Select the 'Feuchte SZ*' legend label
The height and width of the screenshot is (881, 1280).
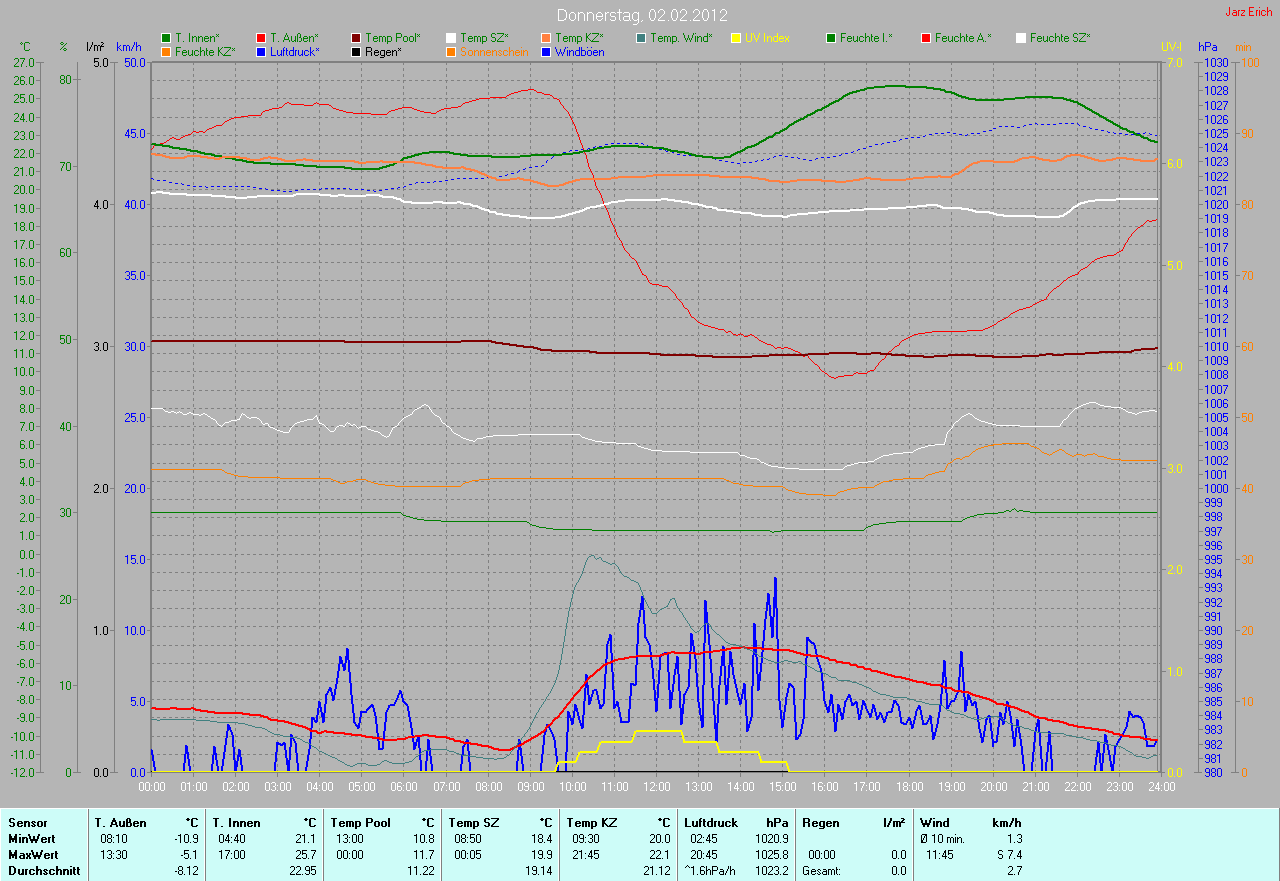[x=1060, y=38]
